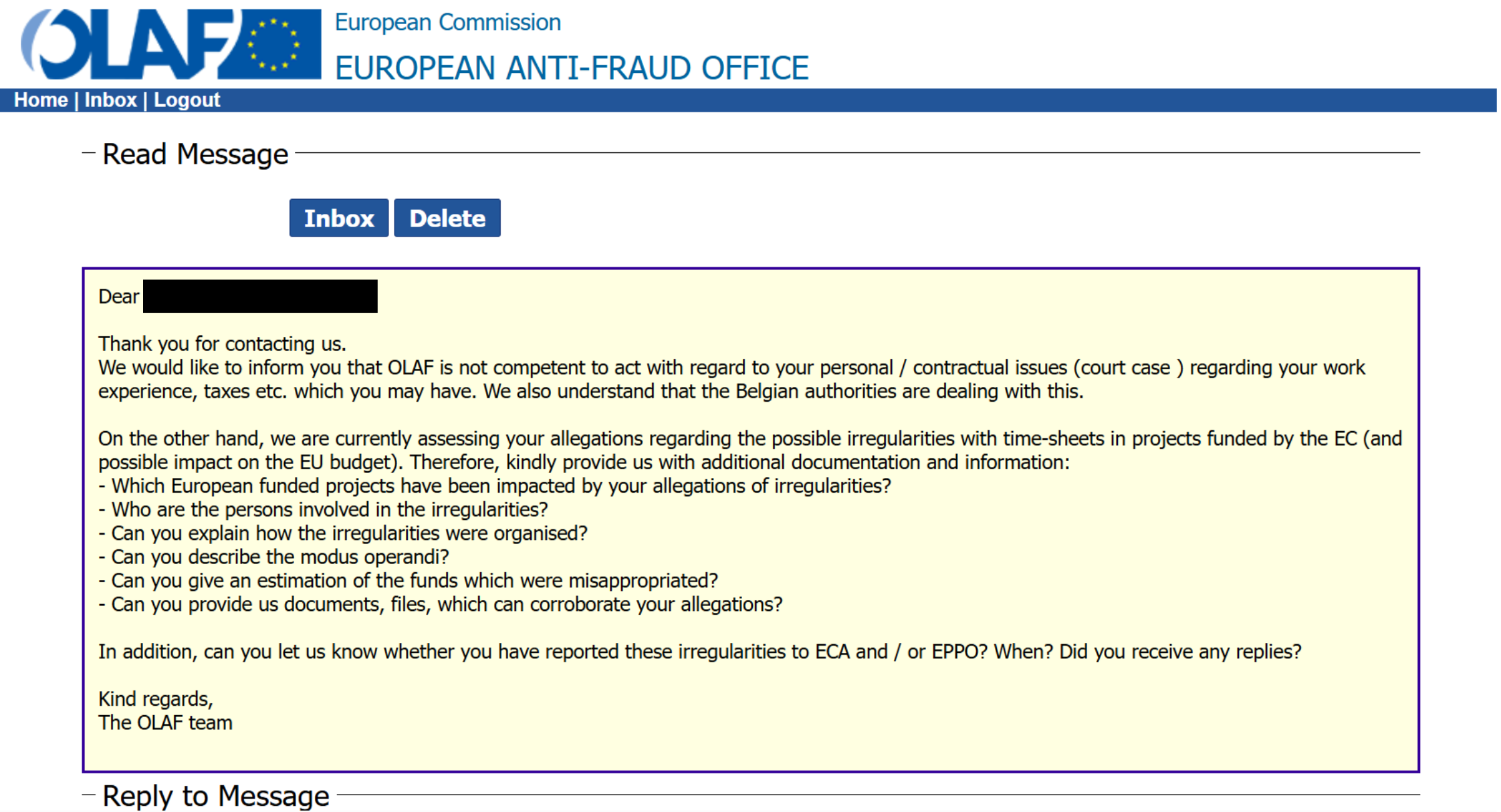Click the question about persons involved
The image size is (1501, 812).
pyautogui.click(x=323, y=509)
